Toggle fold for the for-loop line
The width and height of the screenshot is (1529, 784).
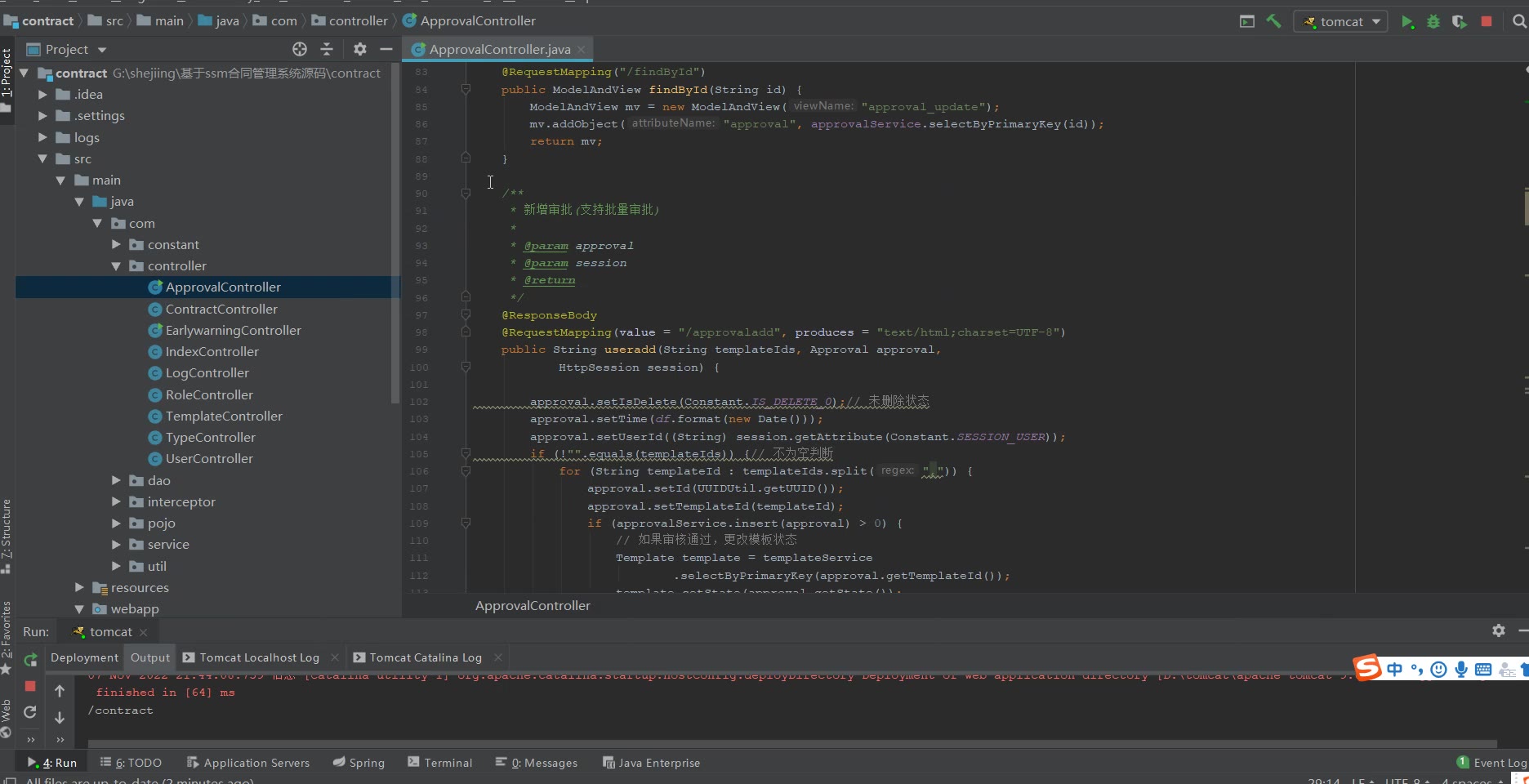(x=466, y=471)
